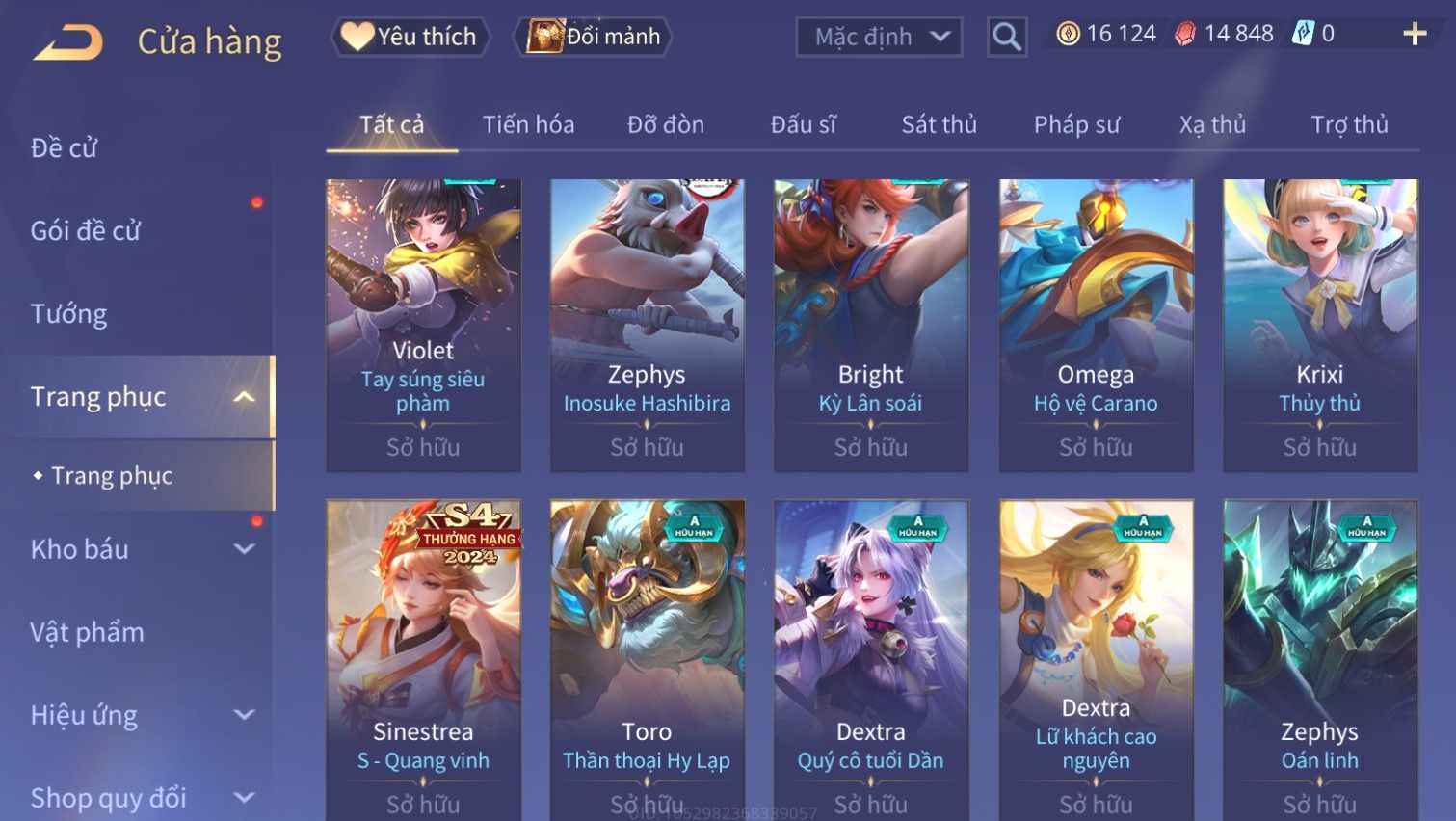Expand the Kho báu sidebar section
The image size is (1456, 821).
245,549
